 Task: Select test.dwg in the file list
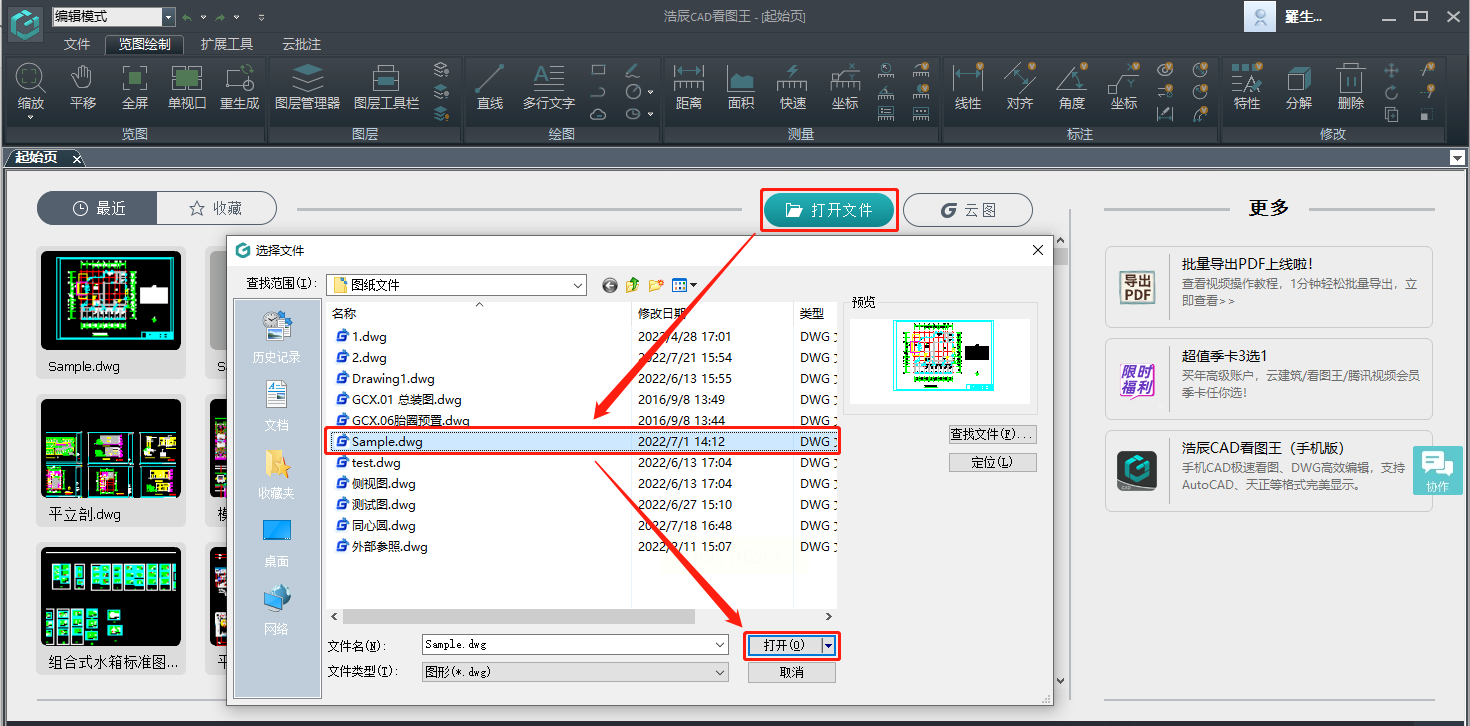(376, 463)
